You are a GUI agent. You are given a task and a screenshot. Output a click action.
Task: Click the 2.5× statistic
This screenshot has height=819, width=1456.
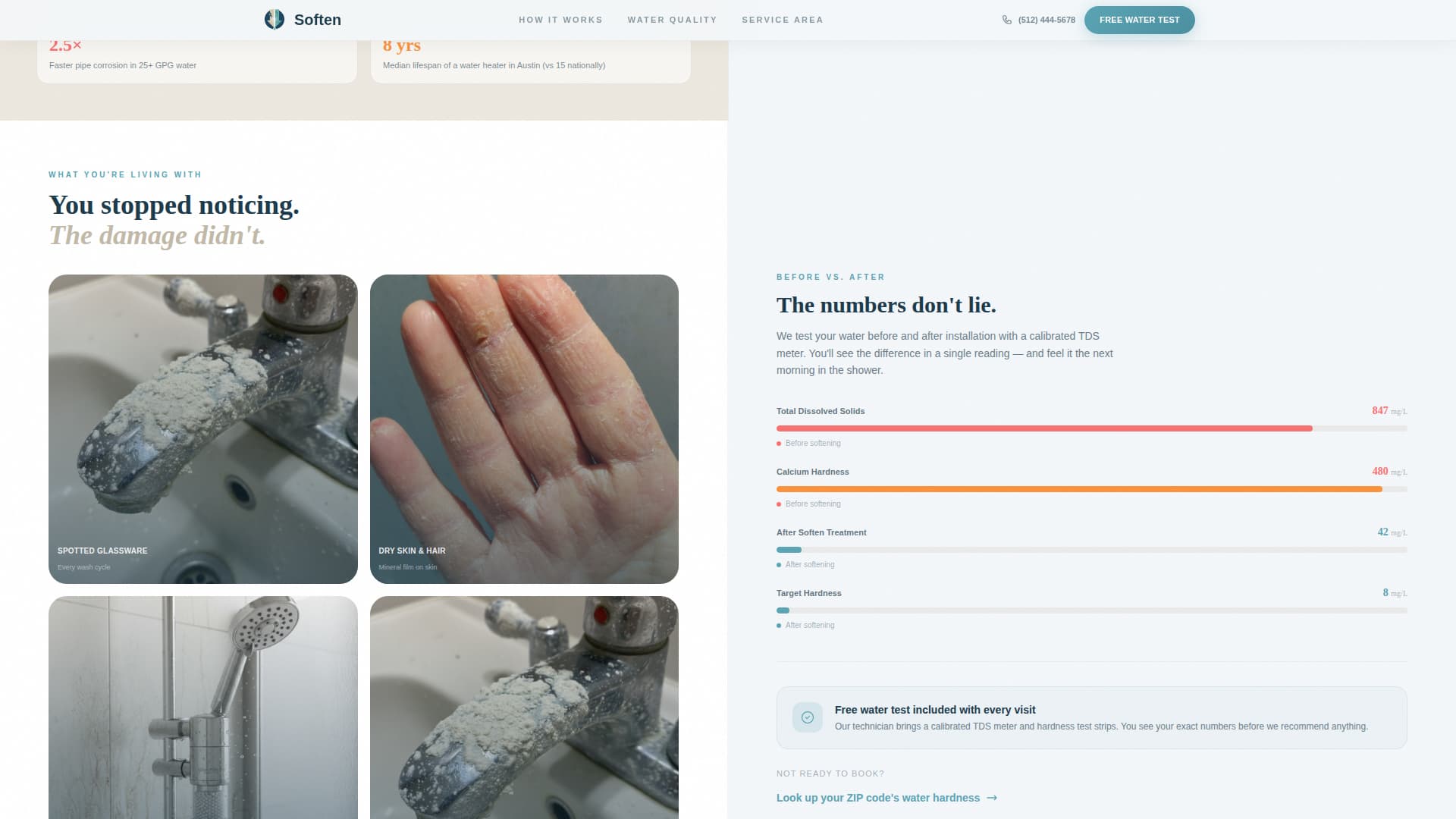click(x=66, y=45)
